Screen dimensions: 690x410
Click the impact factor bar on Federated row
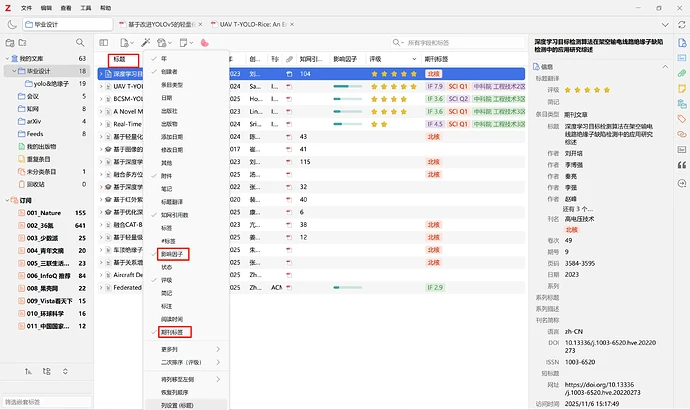[348, 288]
